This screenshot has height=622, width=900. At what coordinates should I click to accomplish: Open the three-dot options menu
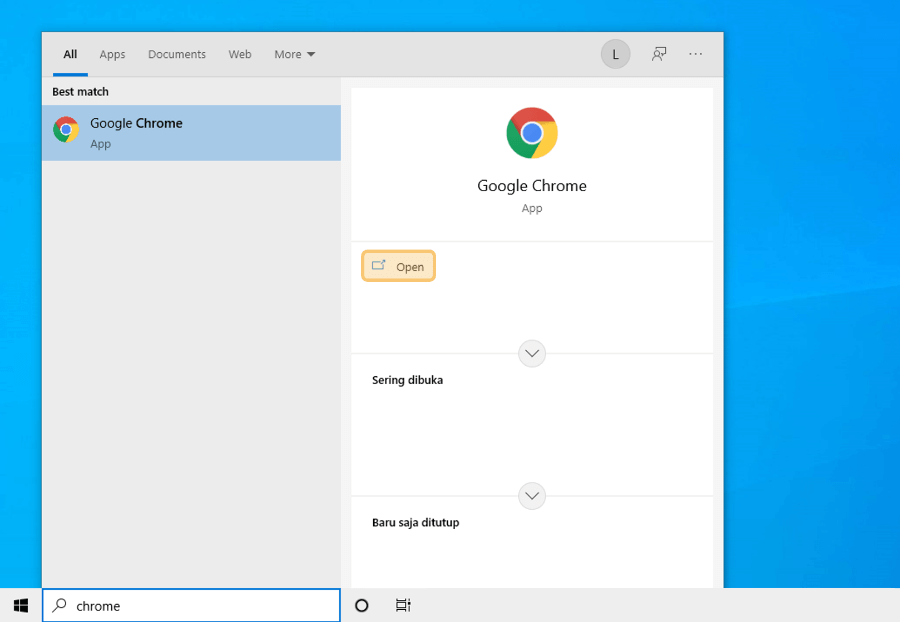click(x=696, y=54)
